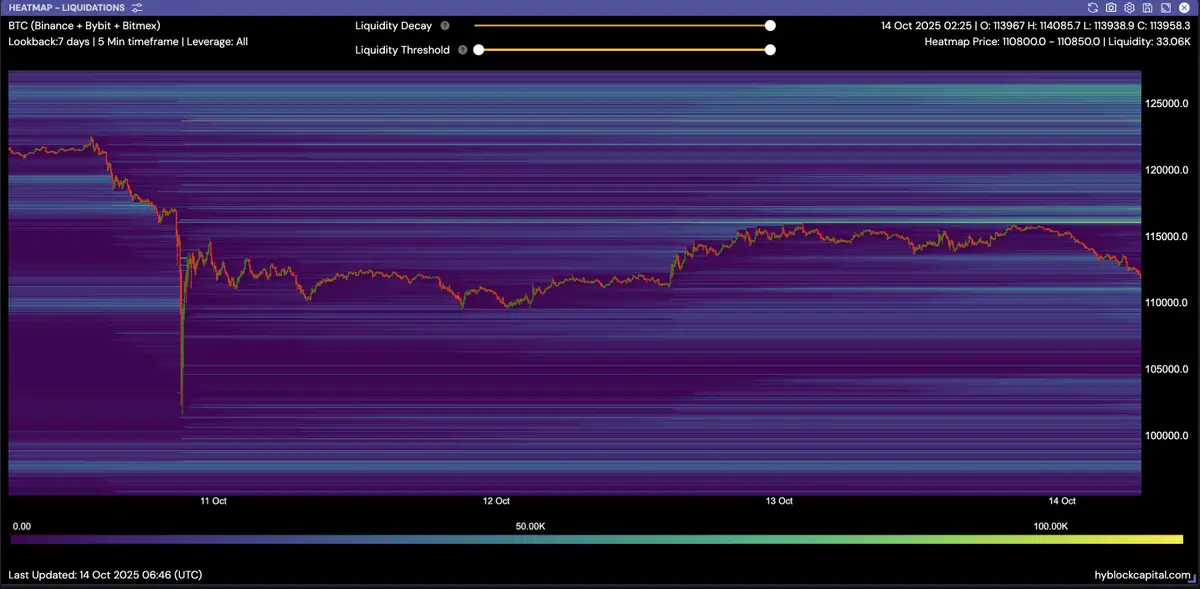Open the hyblockcapital.com link
This screenshot has width=1200, height=589.
point(1143,575)
